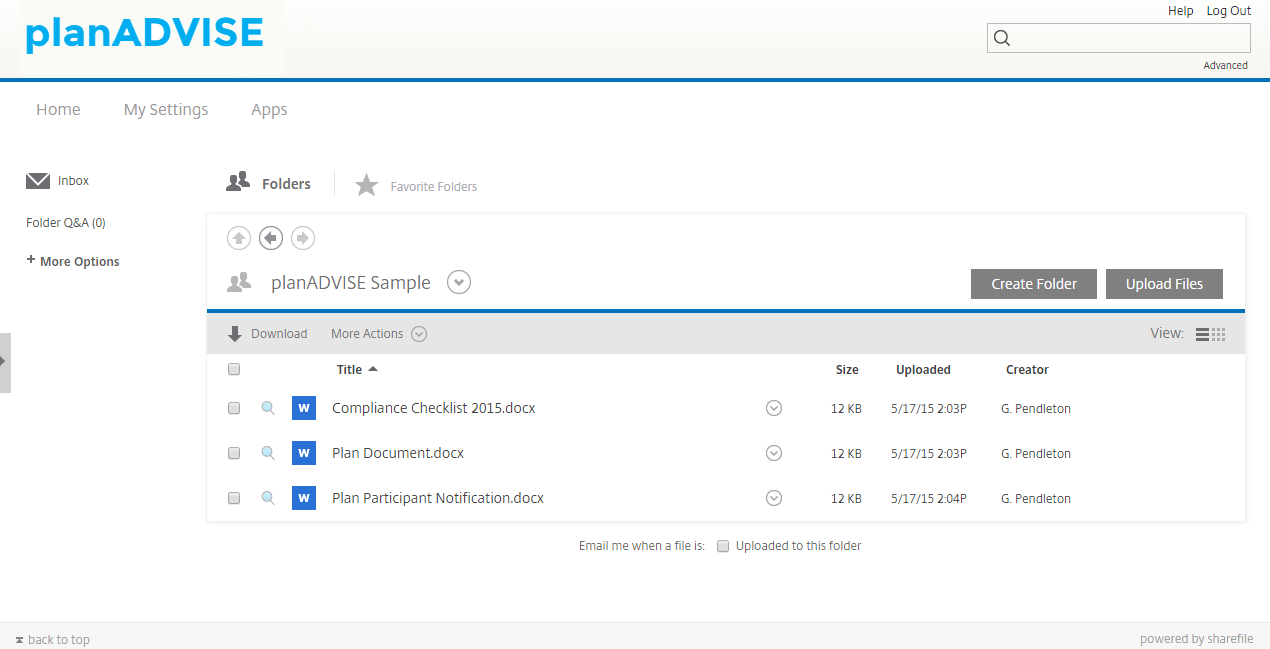This screenshot has width=1270, height=649.
Task: Click Download toolbar text
Action: coord(279,334)
